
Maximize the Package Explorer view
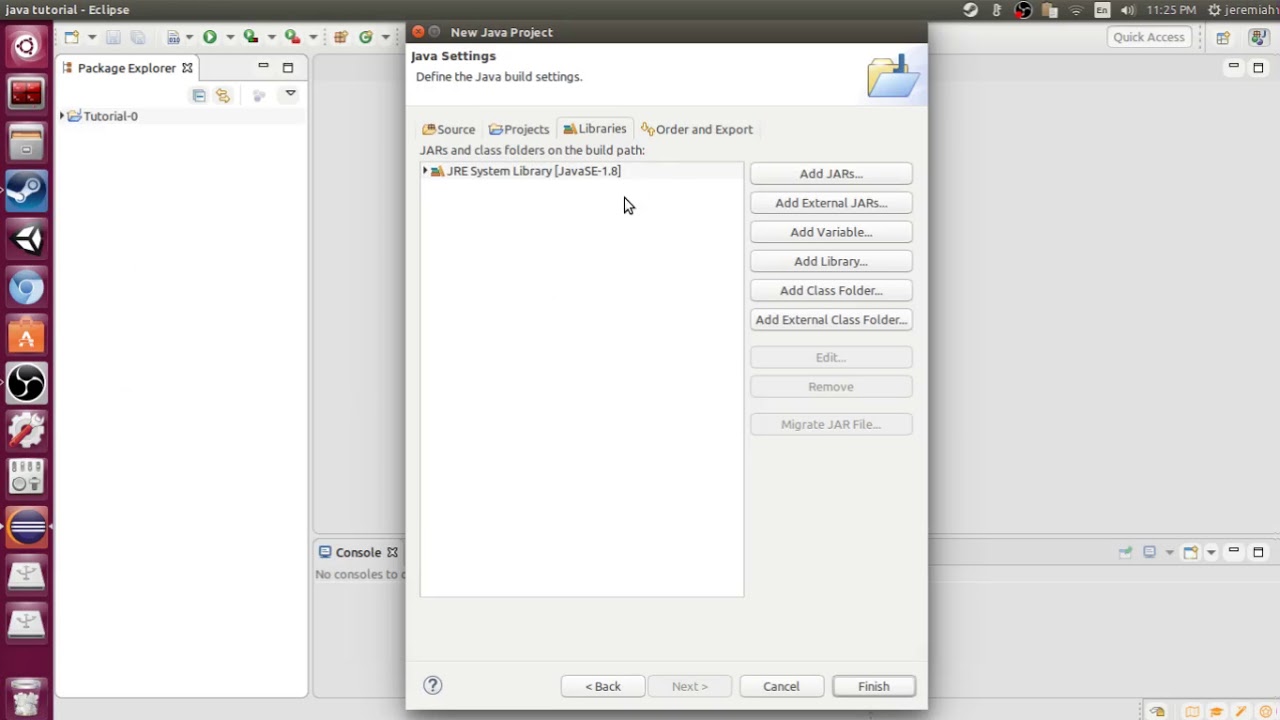[288, 67]
